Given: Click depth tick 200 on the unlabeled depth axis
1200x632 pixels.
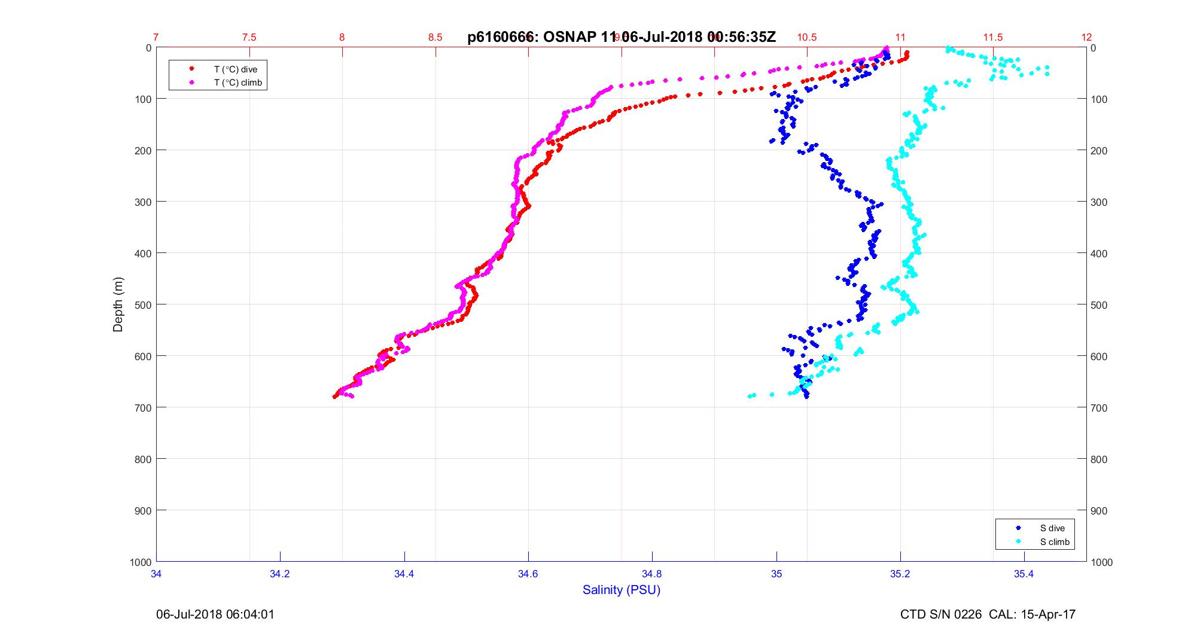Looking at the screenshot, I should coord(1100,150).
